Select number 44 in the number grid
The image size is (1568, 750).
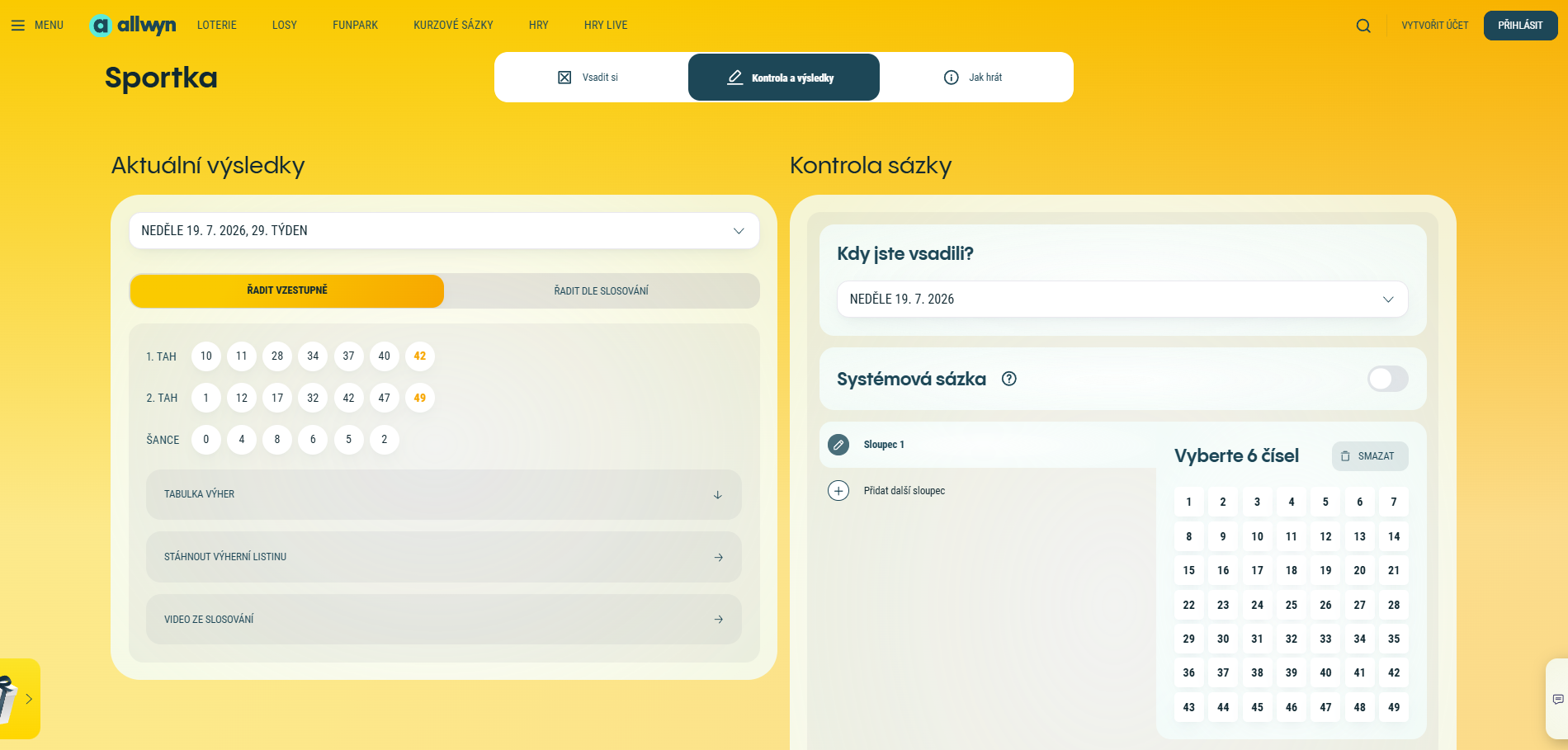1223,707
